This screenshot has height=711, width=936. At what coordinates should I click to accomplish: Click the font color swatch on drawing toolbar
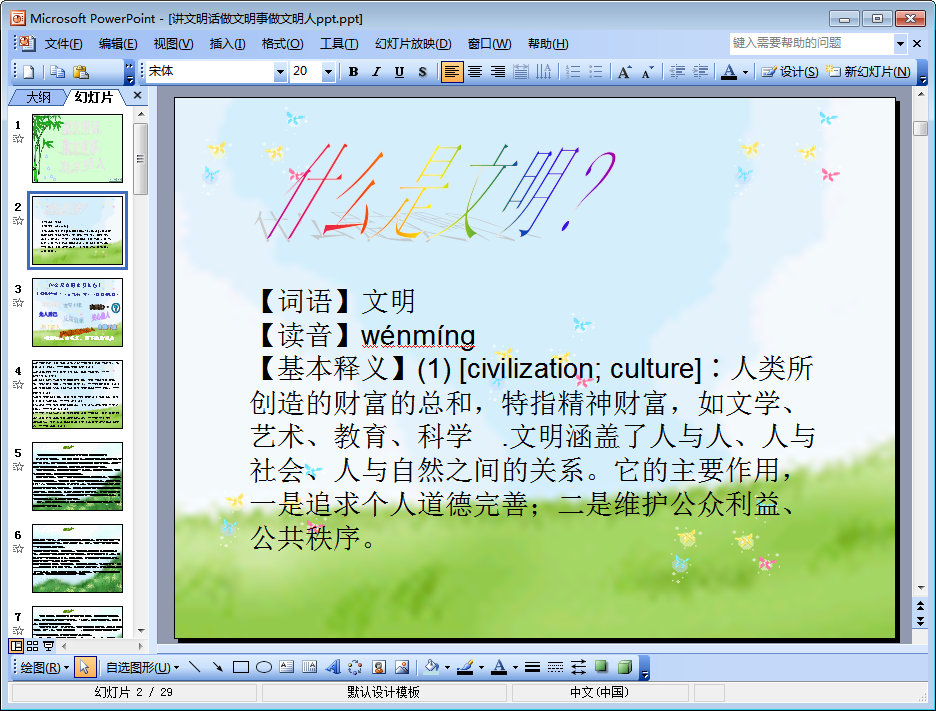[498, 667]
